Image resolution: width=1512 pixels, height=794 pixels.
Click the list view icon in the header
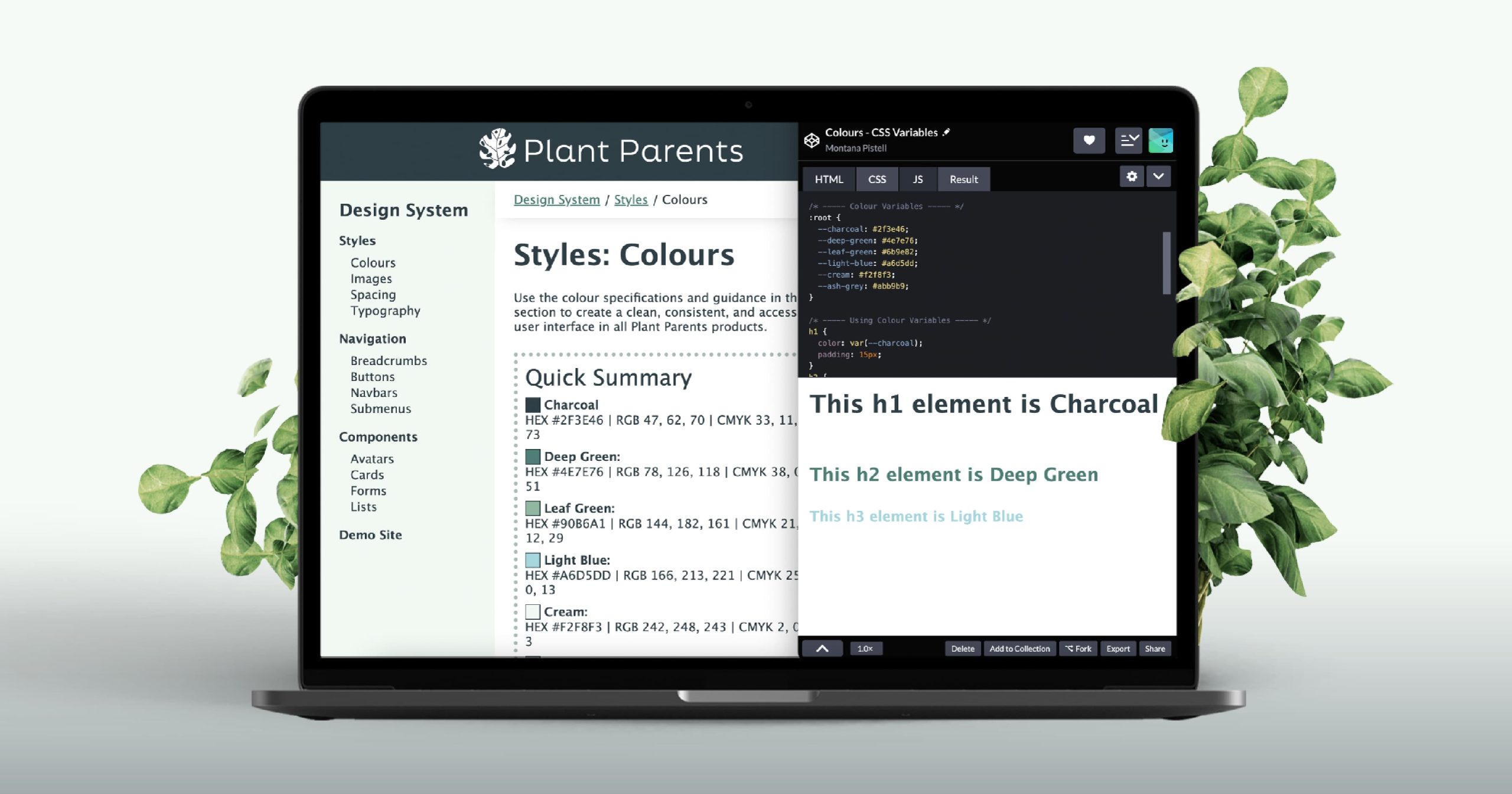[x=1129, y=141]
